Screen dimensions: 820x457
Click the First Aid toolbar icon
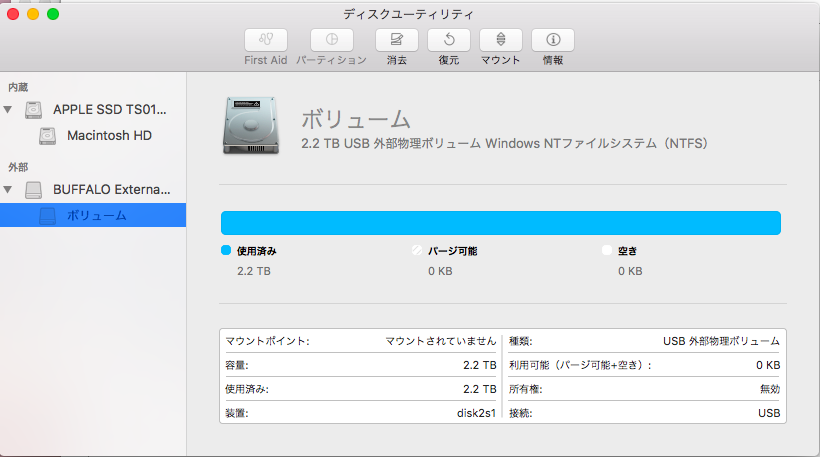(266, 40)
